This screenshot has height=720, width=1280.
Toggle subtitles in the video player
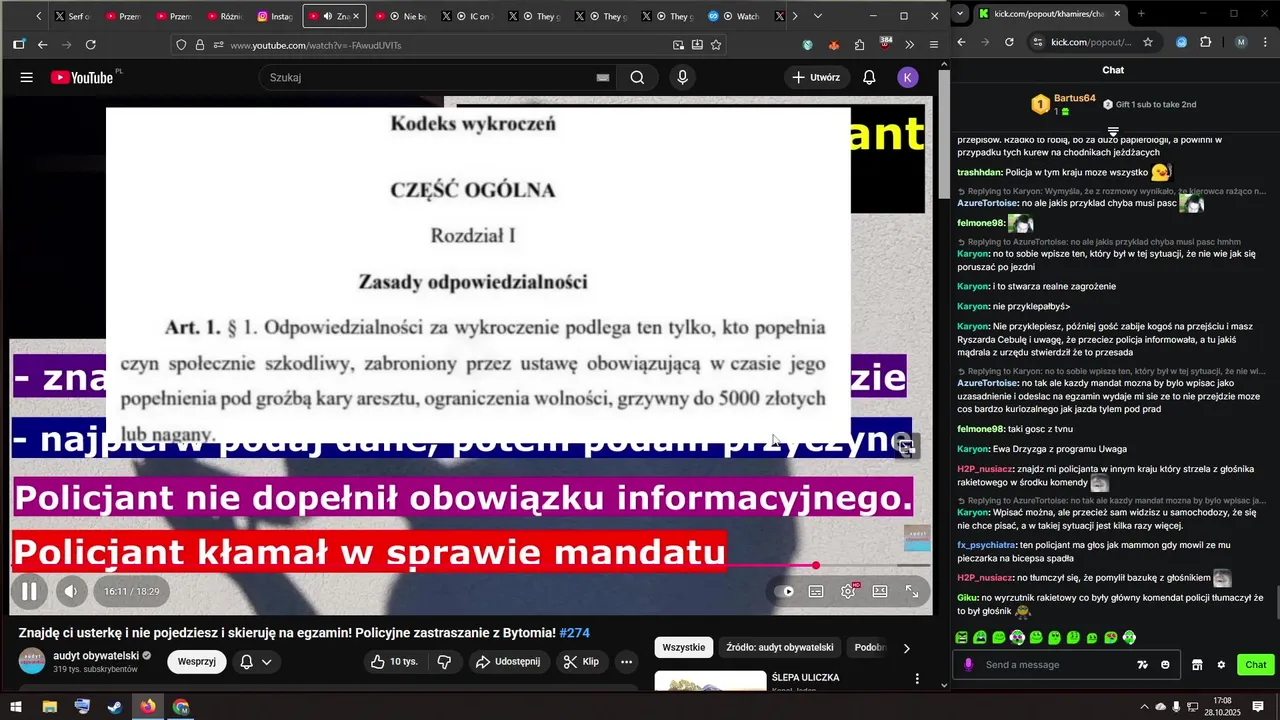816,591
